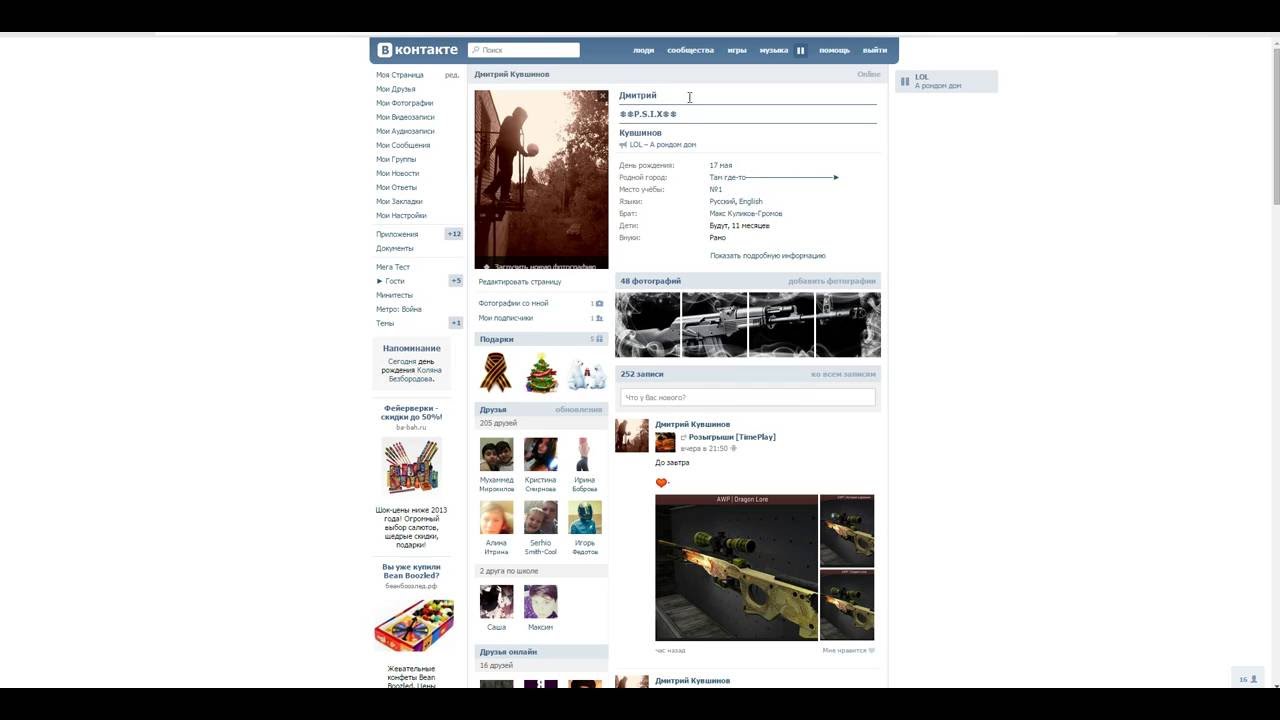Click обновления link in Друзья block
This screenshot has width=1280, height=720.
(579, 409)
